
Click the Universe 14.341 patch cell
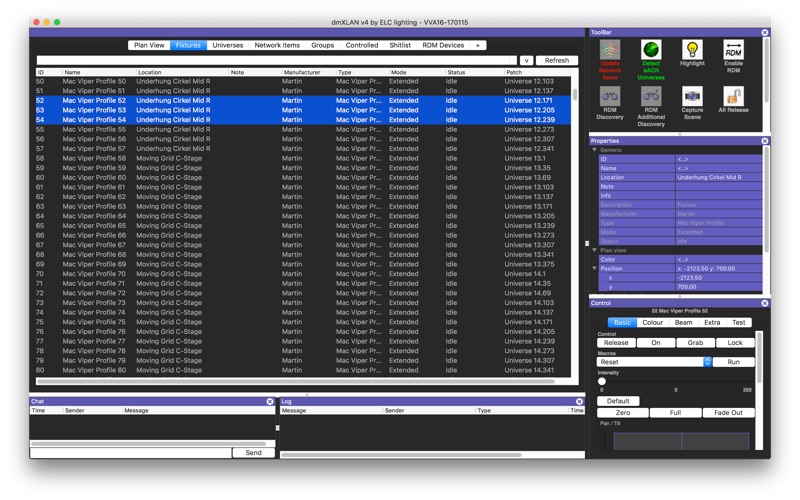click(529, 370)
